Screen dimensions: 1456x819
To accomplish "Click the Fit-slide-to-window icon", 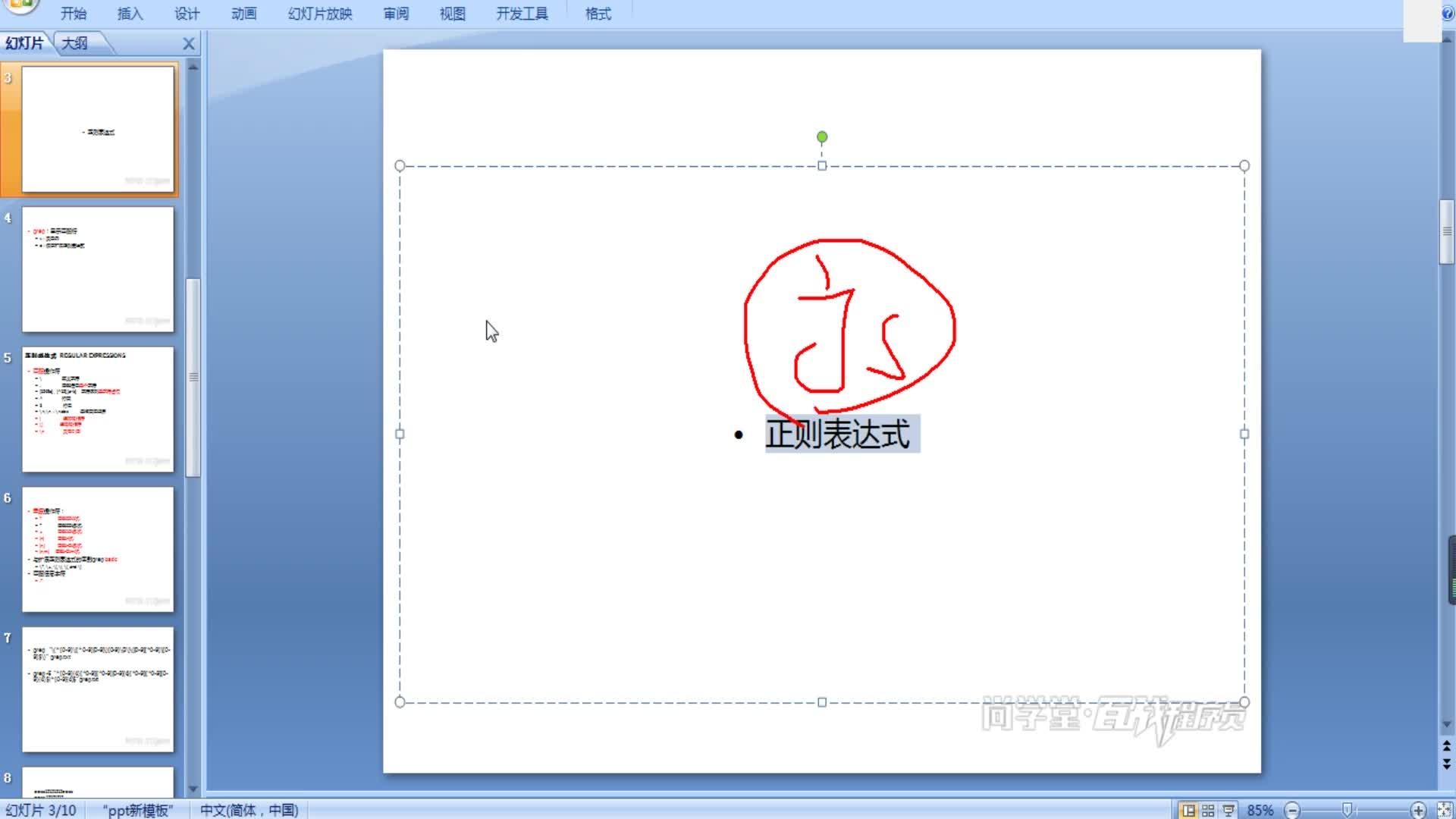I will point(1445,808).
